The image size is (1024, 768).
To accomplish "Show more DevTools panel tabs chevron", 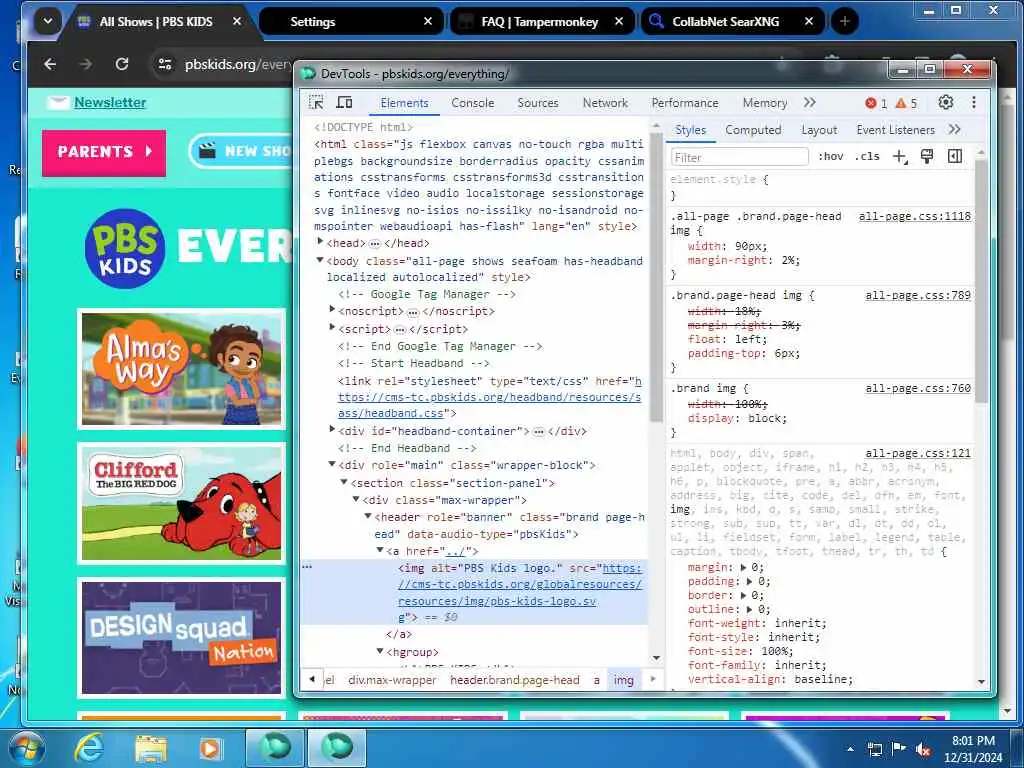I will [810, 103].
